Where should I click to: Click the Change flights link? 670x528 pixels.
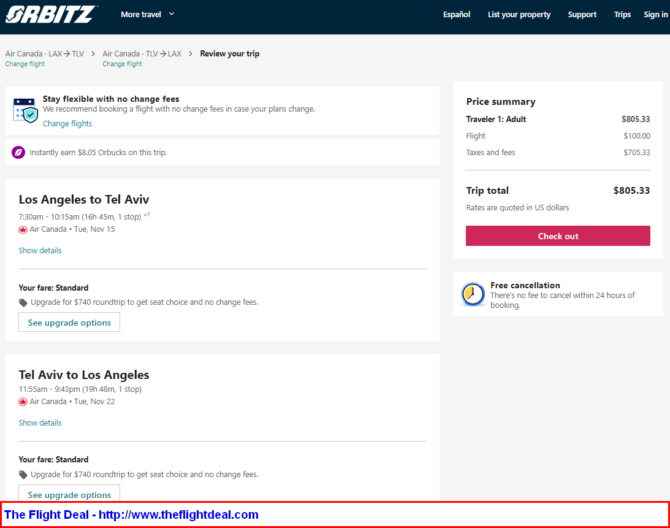click(x=67, y=123)
